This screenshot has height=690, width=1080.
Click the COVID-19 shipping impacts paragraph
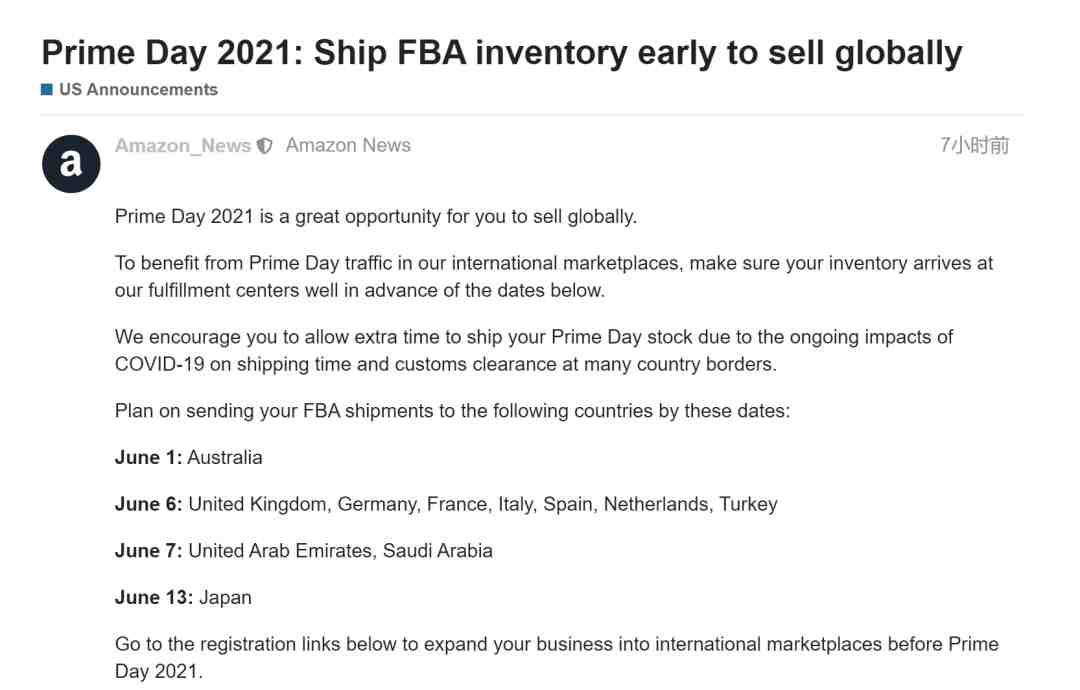[534, 351]
